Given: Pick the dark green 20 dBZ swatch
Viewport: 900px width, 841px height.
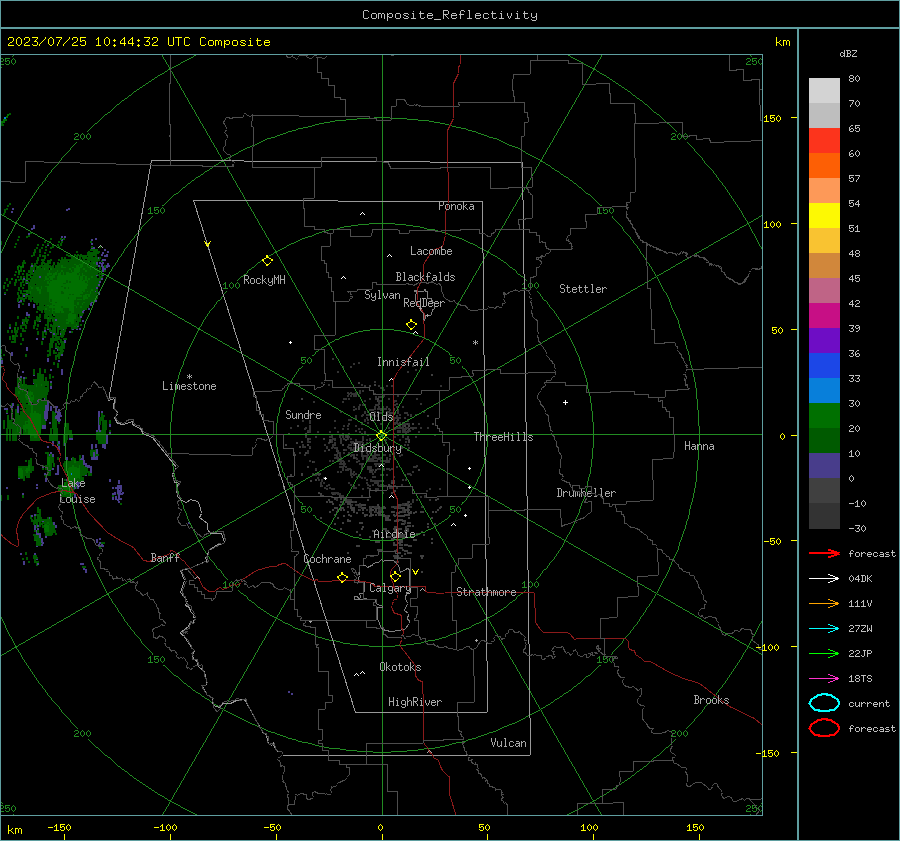Looking at the screenshot, I should tap(824, 440).
